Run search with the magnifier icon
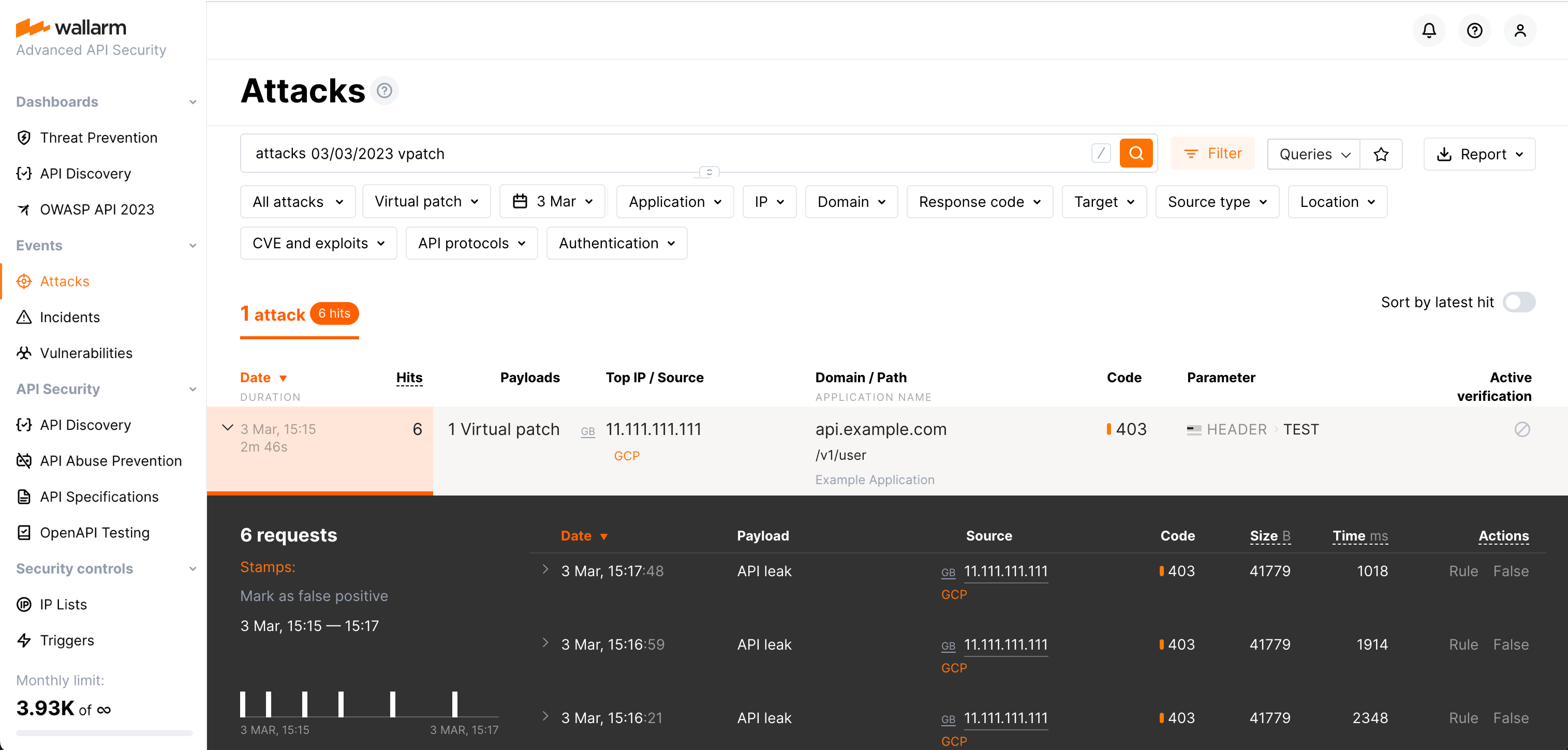1568x750 pixels. click(1136, 153)
